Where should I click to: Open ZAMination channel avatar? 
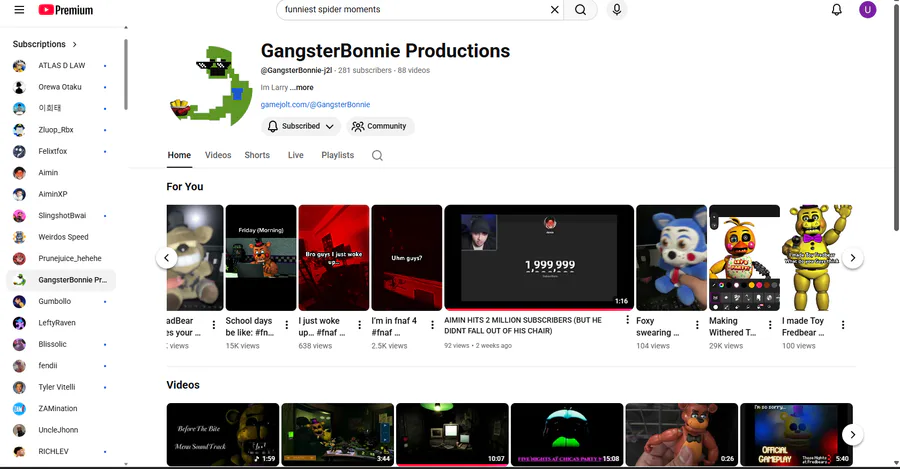(x=20, y=409)
